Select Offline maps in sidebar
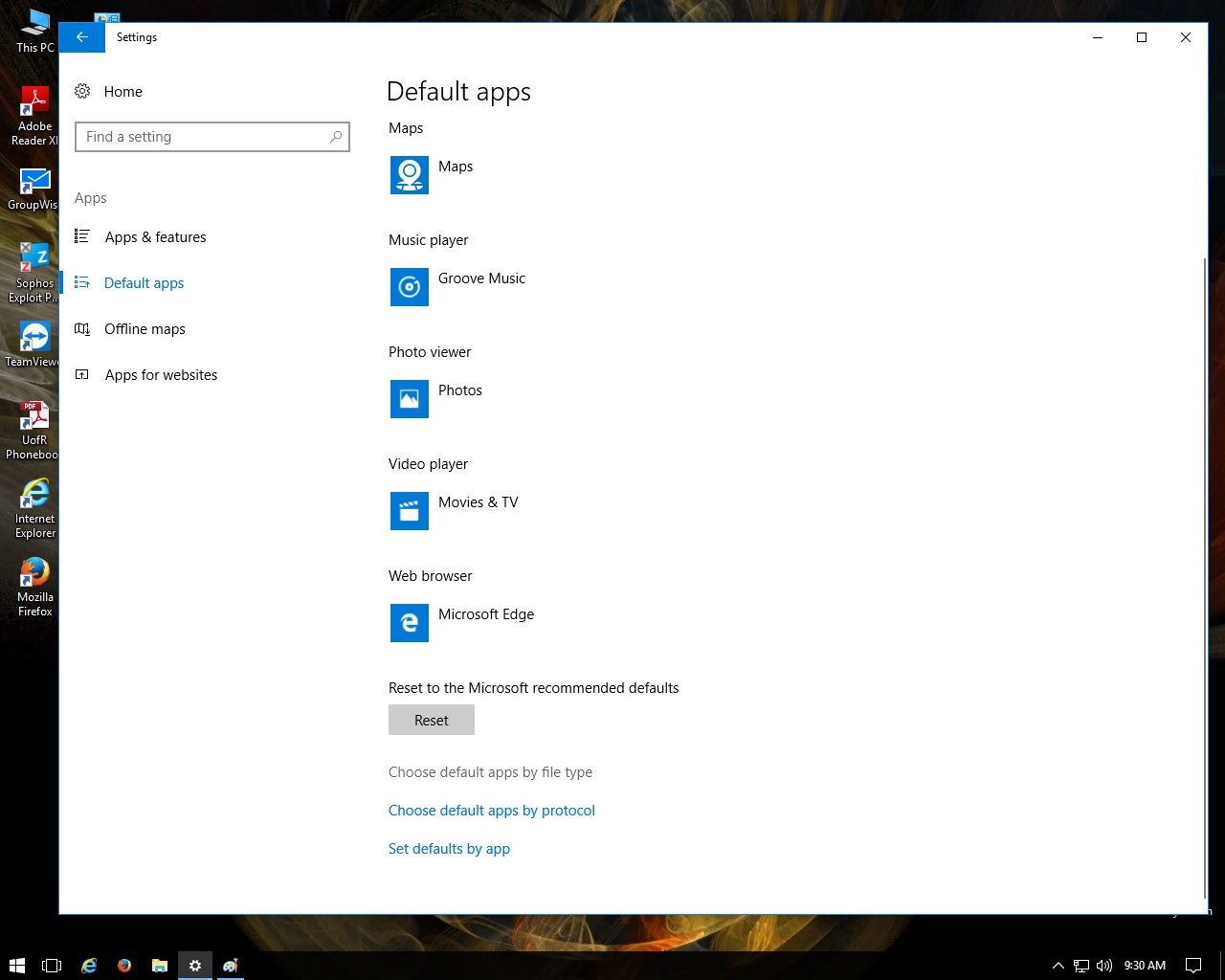 click(x=145, y=329)
